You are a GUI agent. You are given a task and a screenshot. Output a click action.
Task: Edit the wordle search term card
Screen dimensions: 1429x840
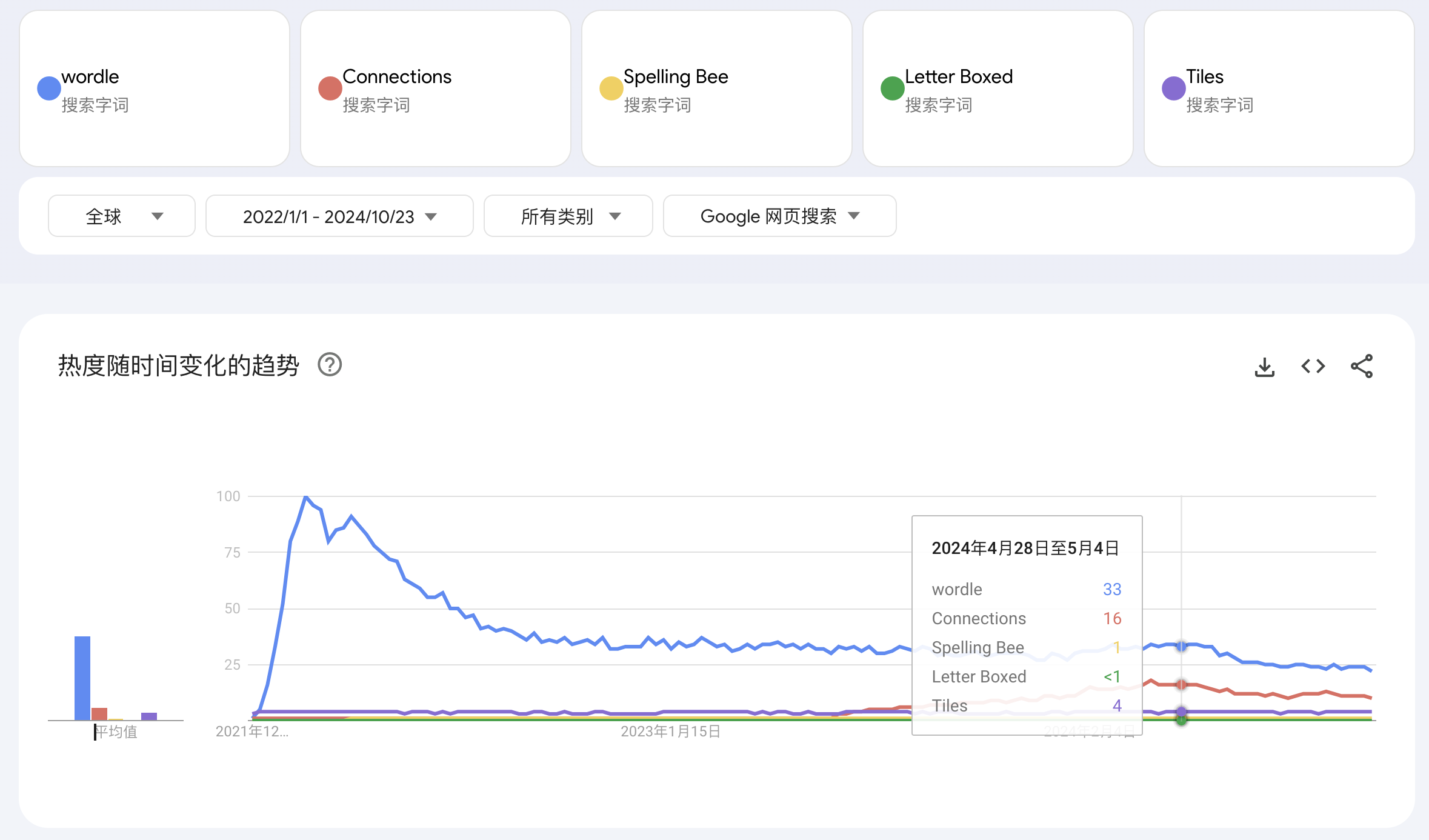[155, 88]
